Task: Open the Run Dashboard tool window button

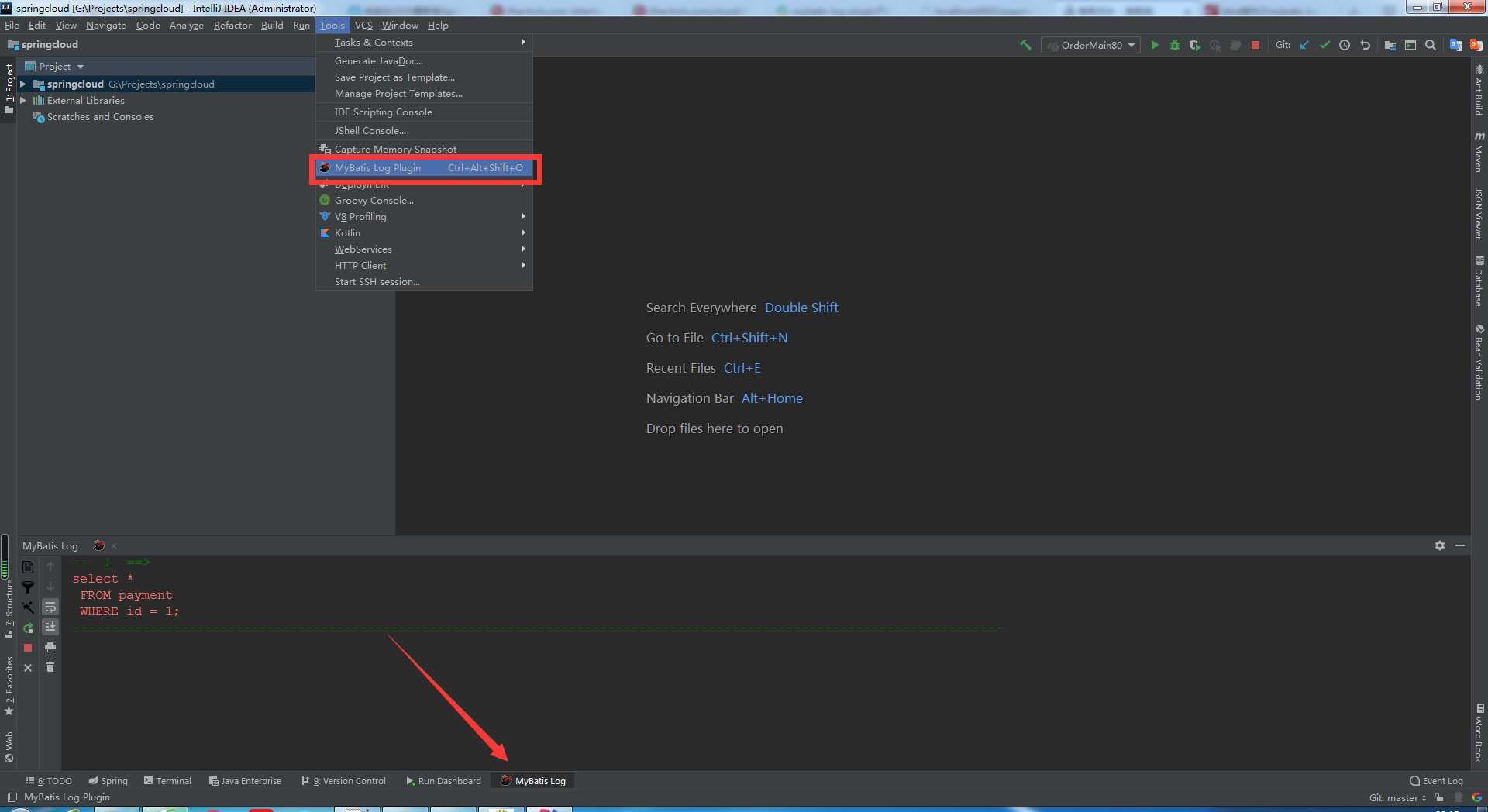Action: pyautogui.click(x=443, y=781)
